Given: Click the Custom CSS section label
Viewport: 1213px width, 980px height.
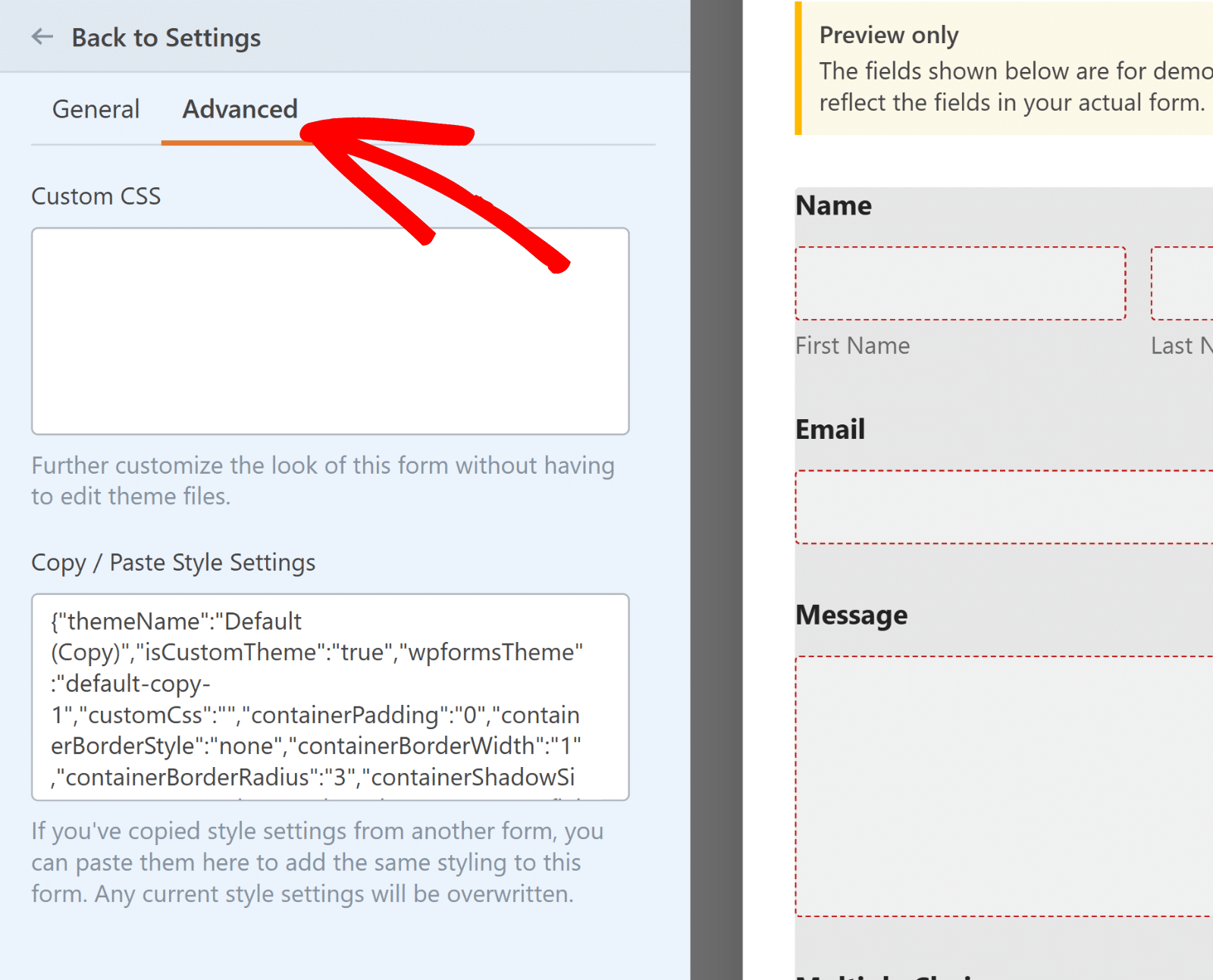Looking at the screenshot, I should coord(96,196).
